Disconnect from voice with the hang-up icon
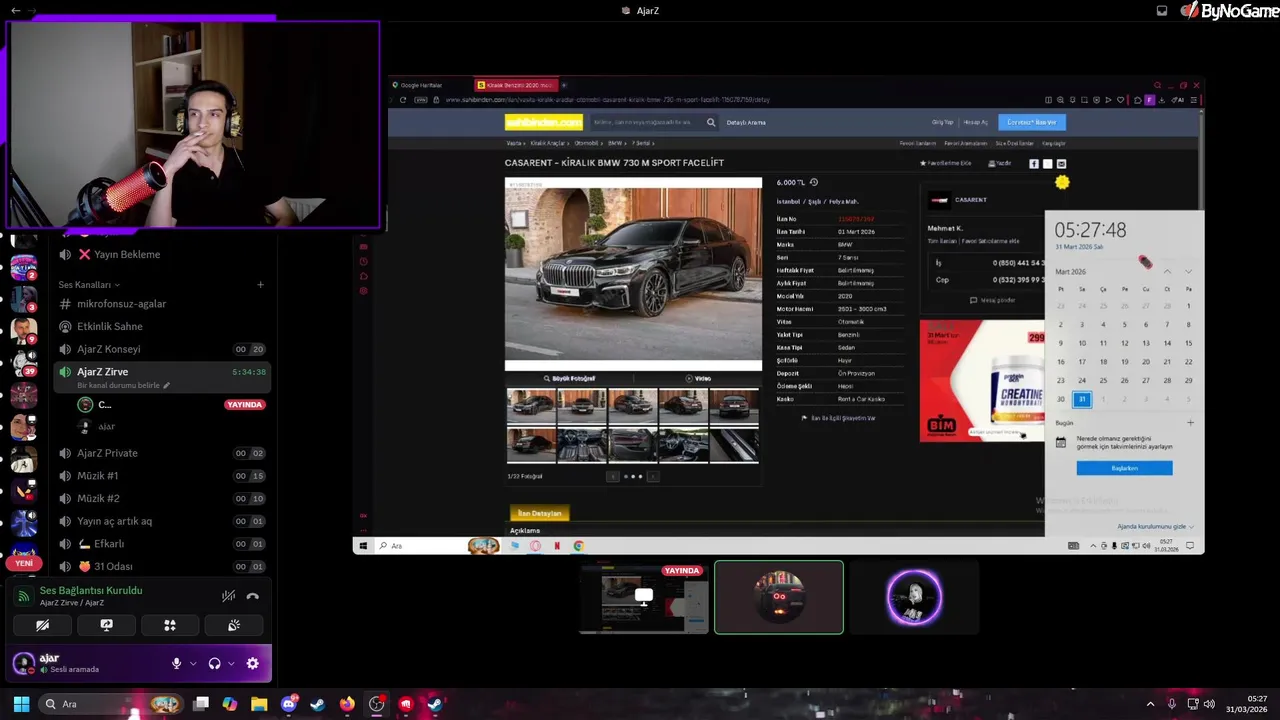 coord(253,596)
